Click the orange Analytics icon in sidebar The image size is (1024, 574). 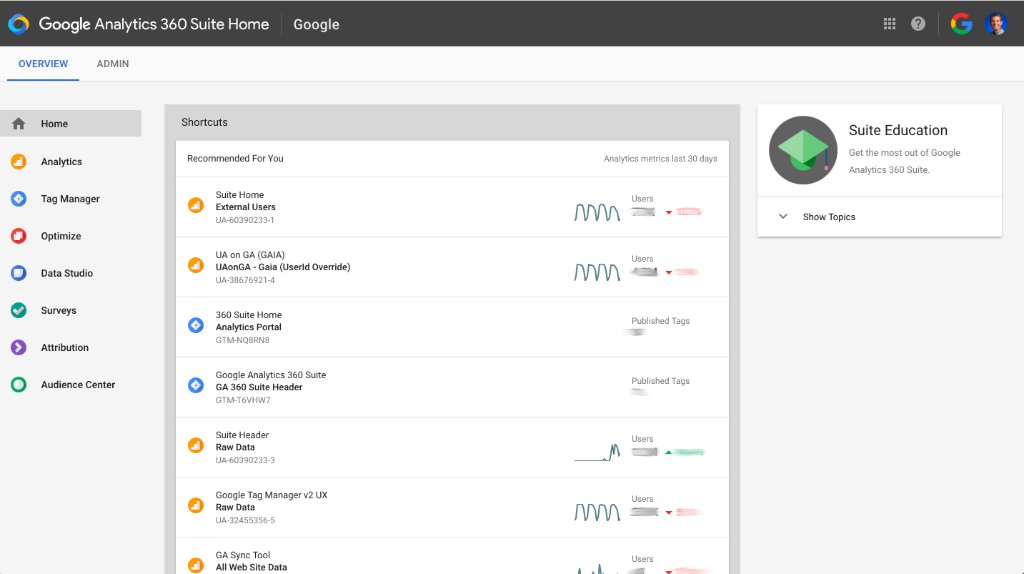18,161
